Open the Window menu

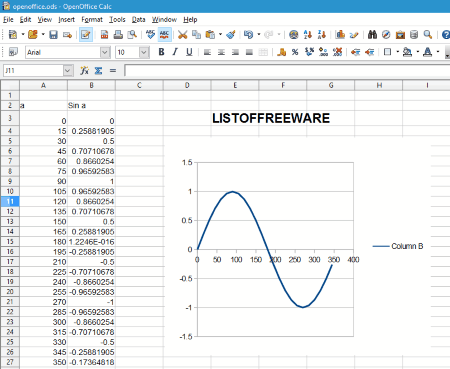pyautogui.click(x=164, y=20)
